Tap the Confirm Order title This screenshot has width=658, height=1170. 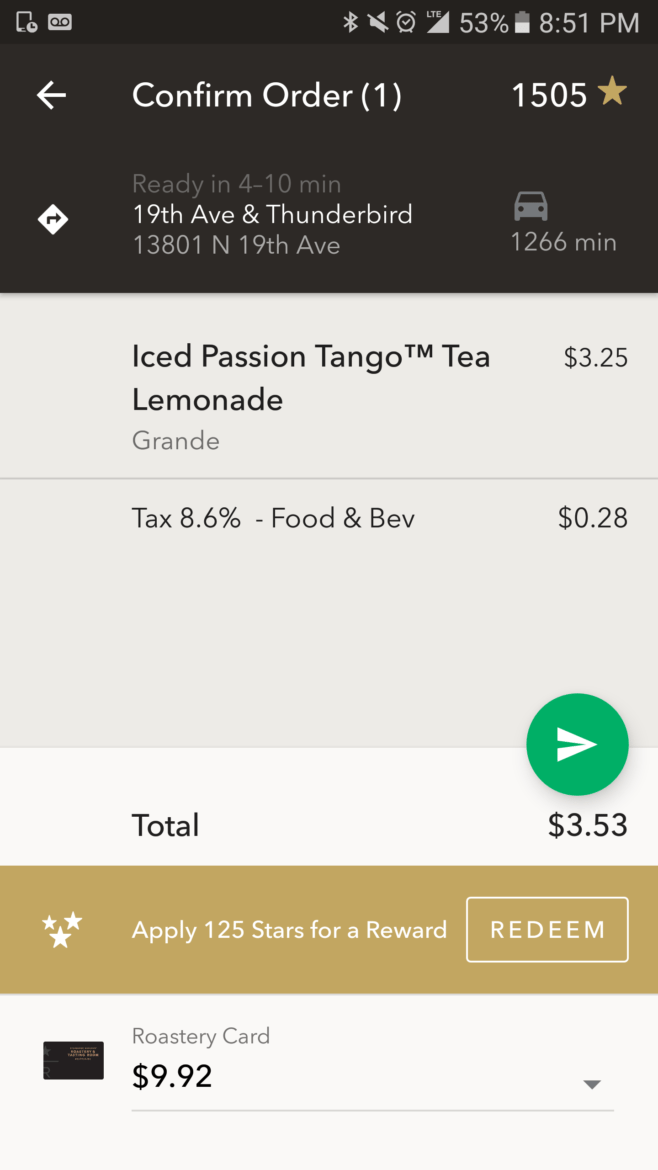click(267, 96)
